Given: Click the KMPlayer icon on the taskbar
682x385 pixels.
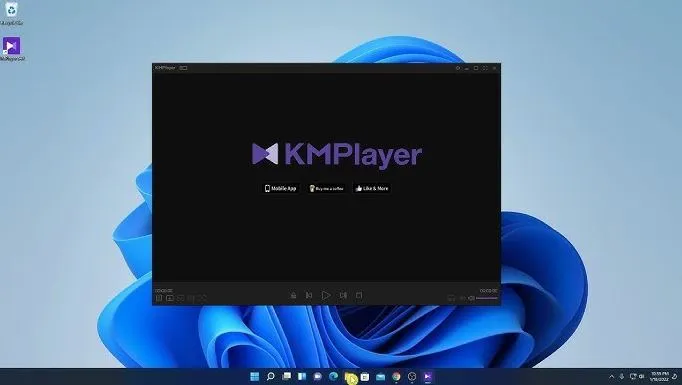Looking at the screenshot, I should pyautogui.click(x=428, y=376).
